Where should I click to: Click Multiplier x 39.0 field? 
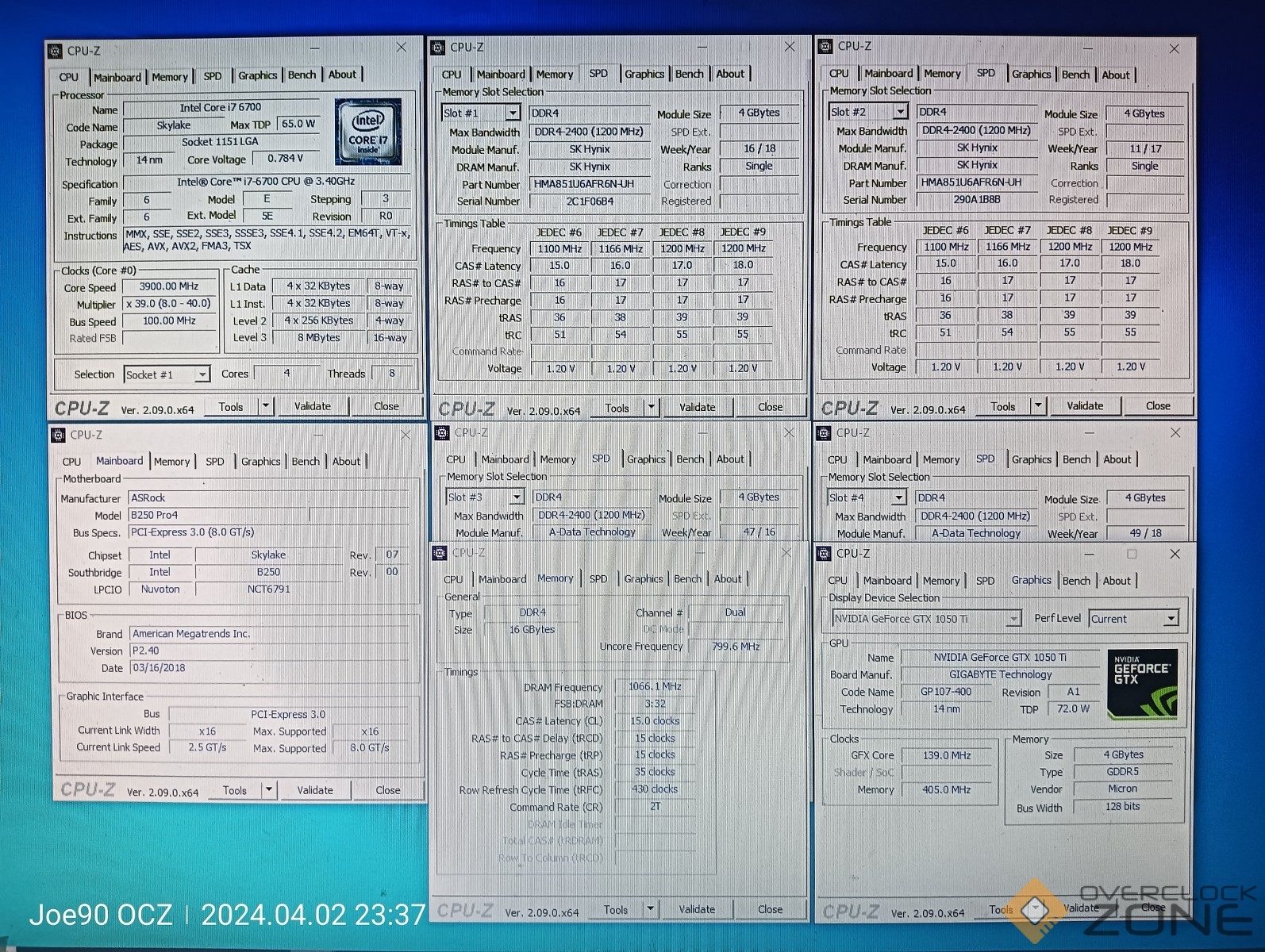169,304
